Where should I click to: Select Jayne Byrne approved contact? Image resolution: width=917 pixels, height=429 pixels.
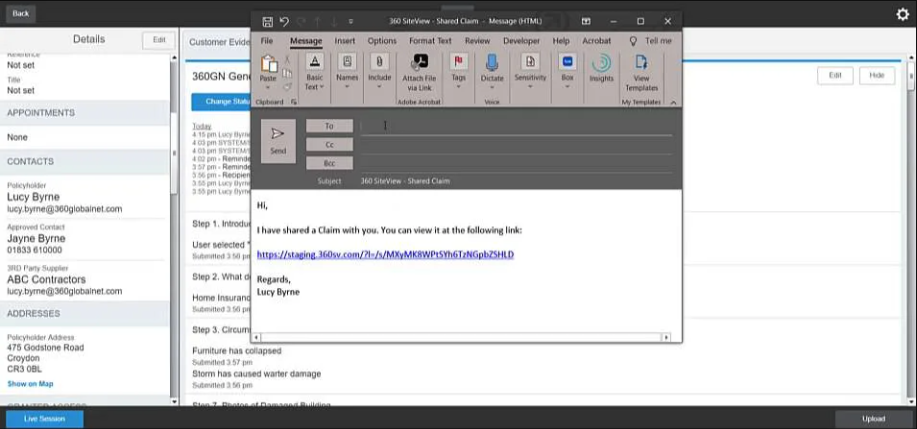coord(36,238)
